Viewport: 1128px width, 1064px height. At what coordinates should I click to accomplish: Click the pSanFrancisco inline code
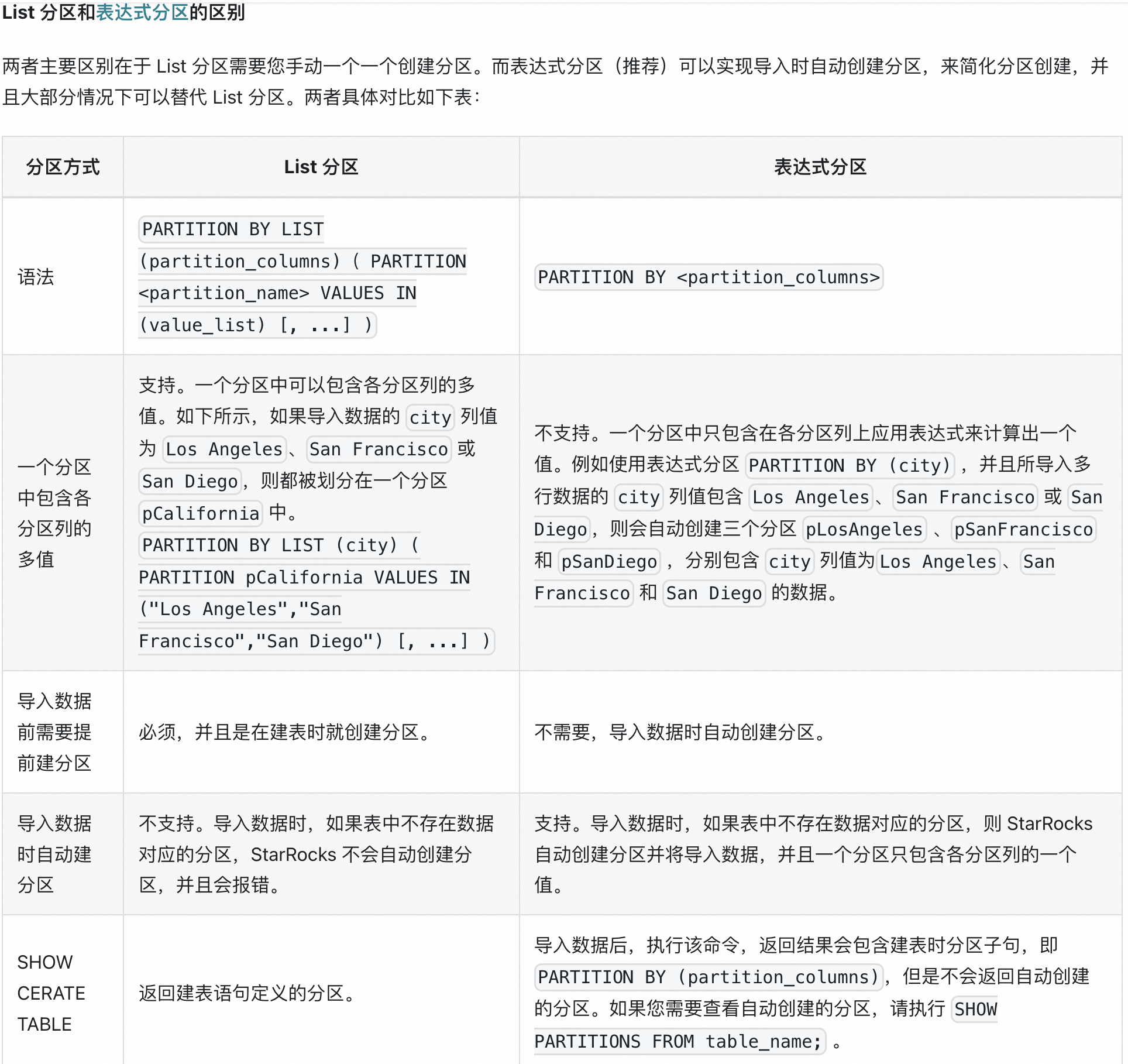(x=1023, y=529)
